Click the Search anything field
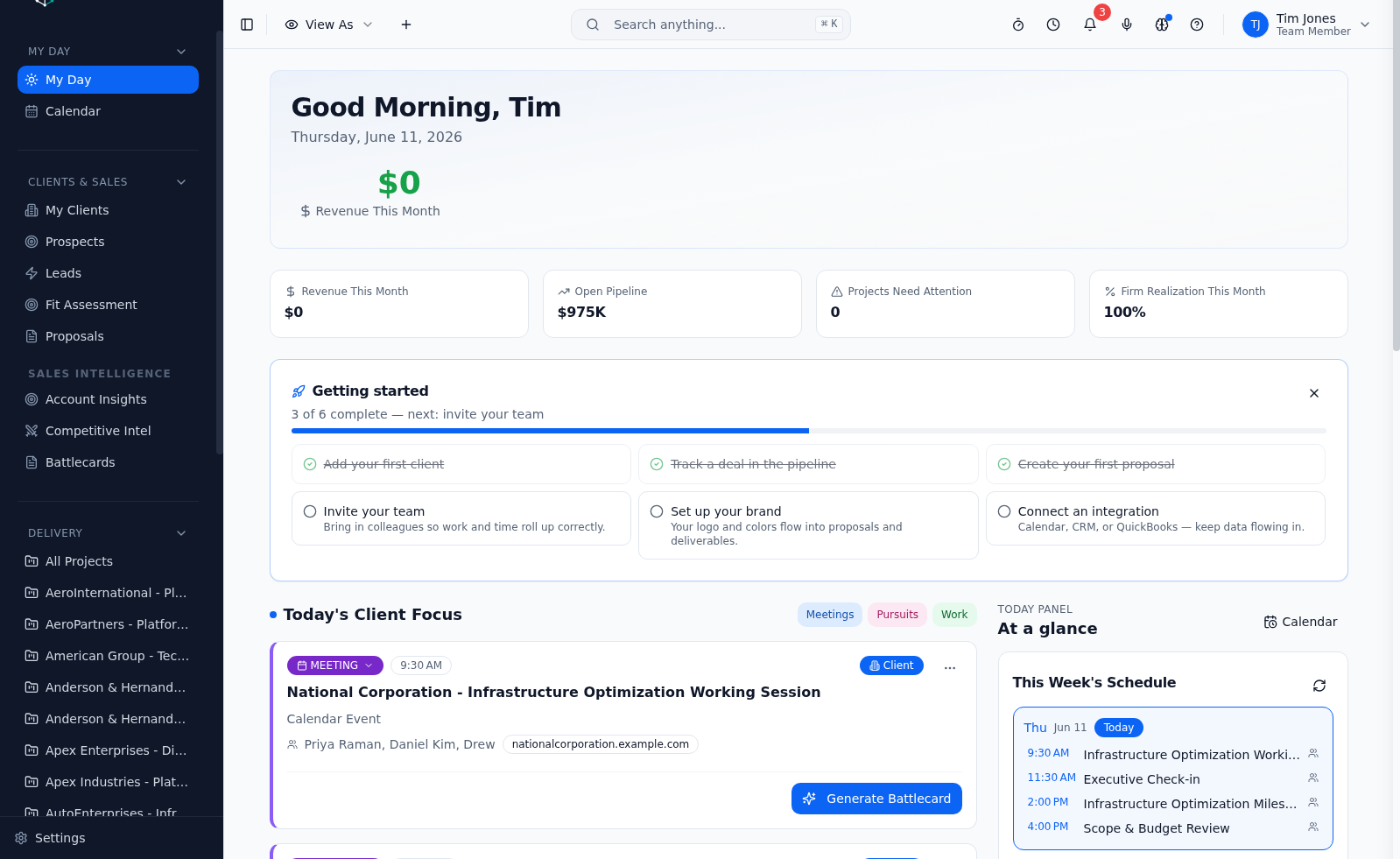 [x=710, y=25]
